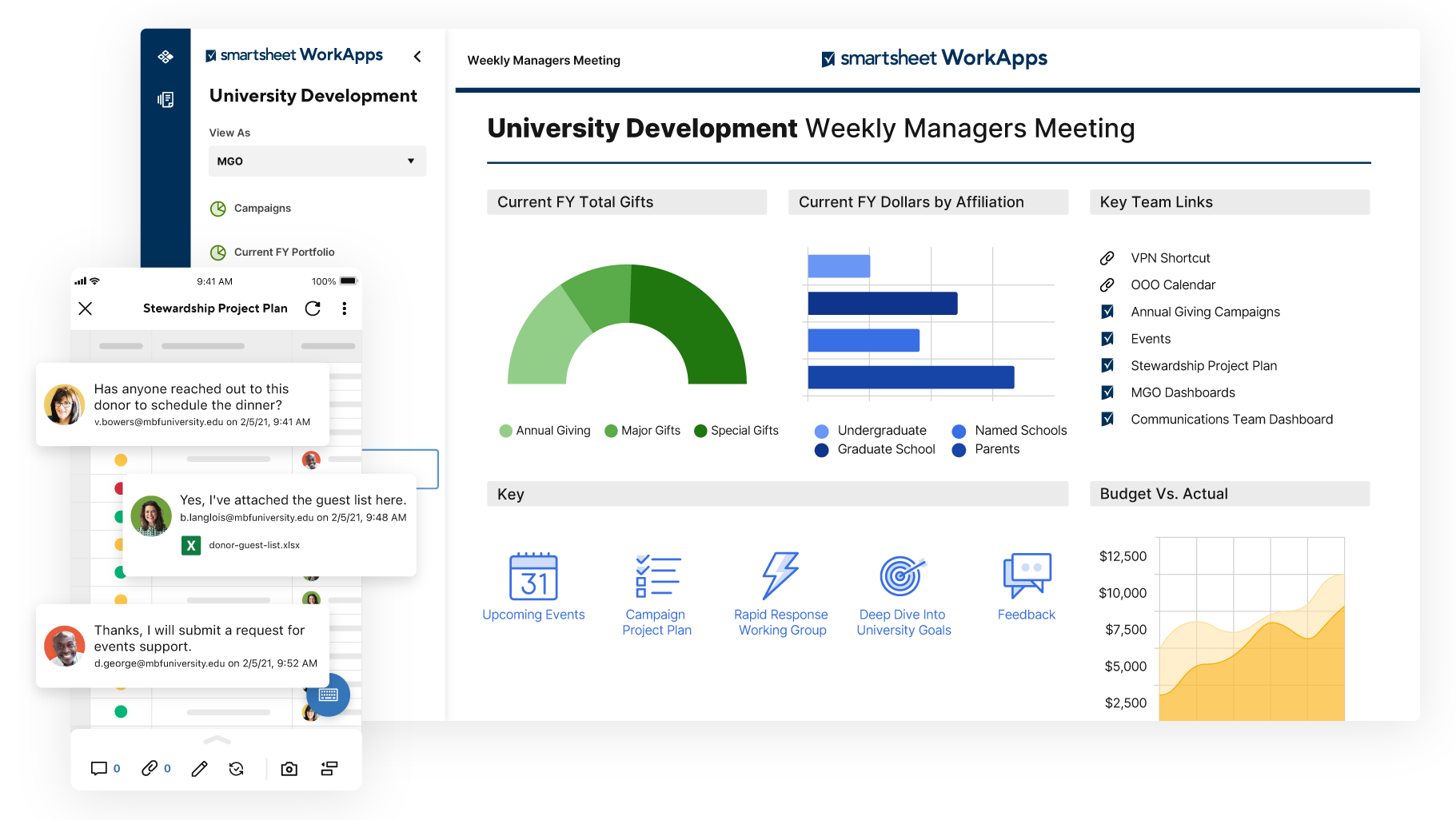The width and height of the screenshot is (1456, 820).
Task: Open the three-dot menu in Stewardship Project Plan
Action: 345,308
